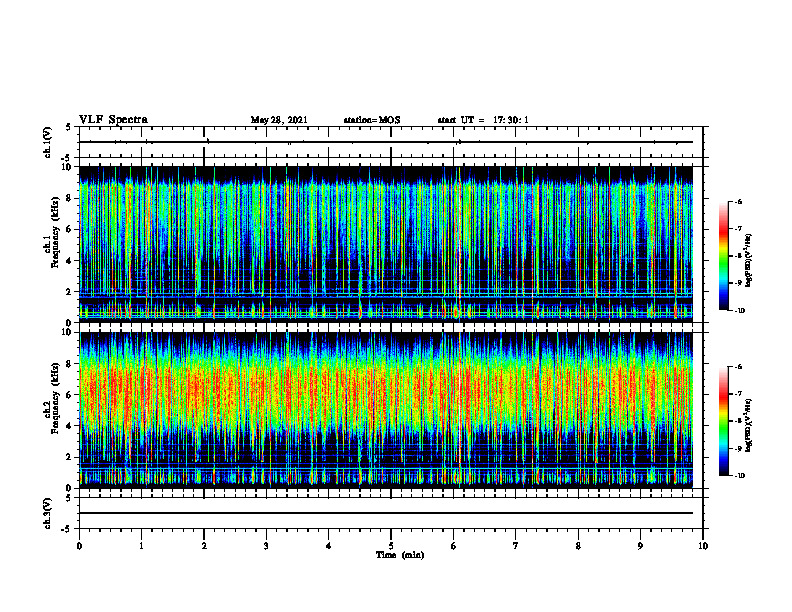This screenshot has height=612, width=792.
Task: Click the ch.3 voltage waveform trace
Action: click(x=386, y=513)
